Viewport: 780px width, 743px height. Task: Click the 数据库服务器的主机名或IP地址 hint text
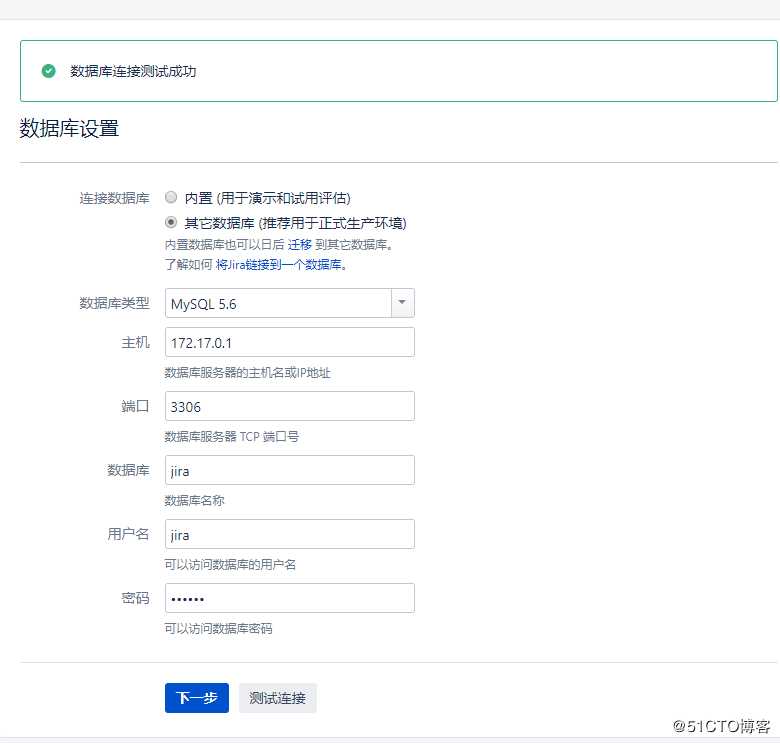[x=247, y=372]
